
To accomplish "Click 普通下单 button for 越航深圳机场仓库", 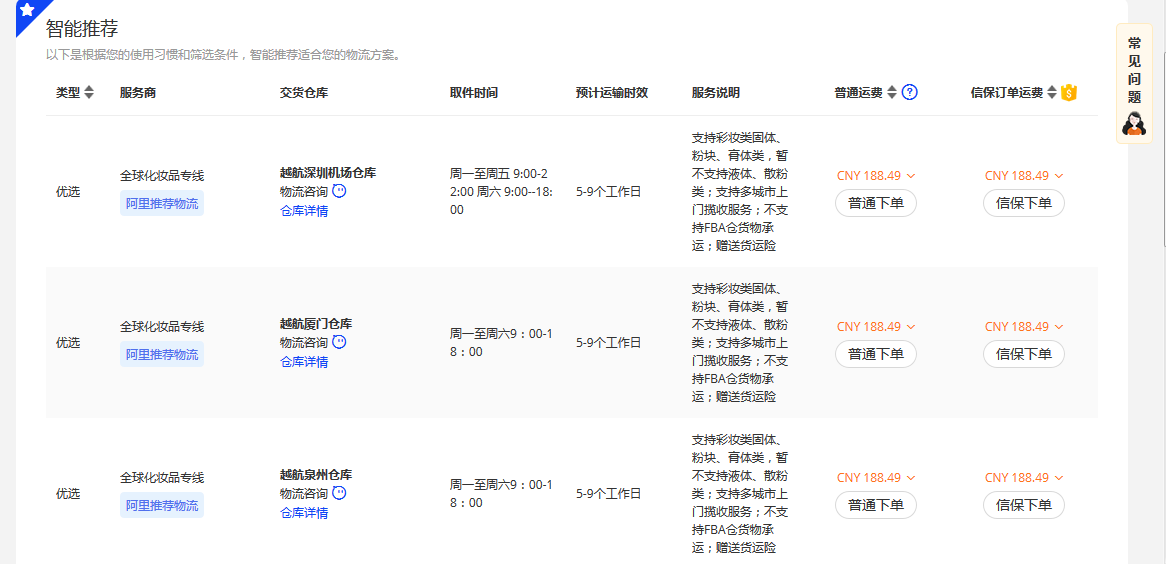I will click(875, 203).
